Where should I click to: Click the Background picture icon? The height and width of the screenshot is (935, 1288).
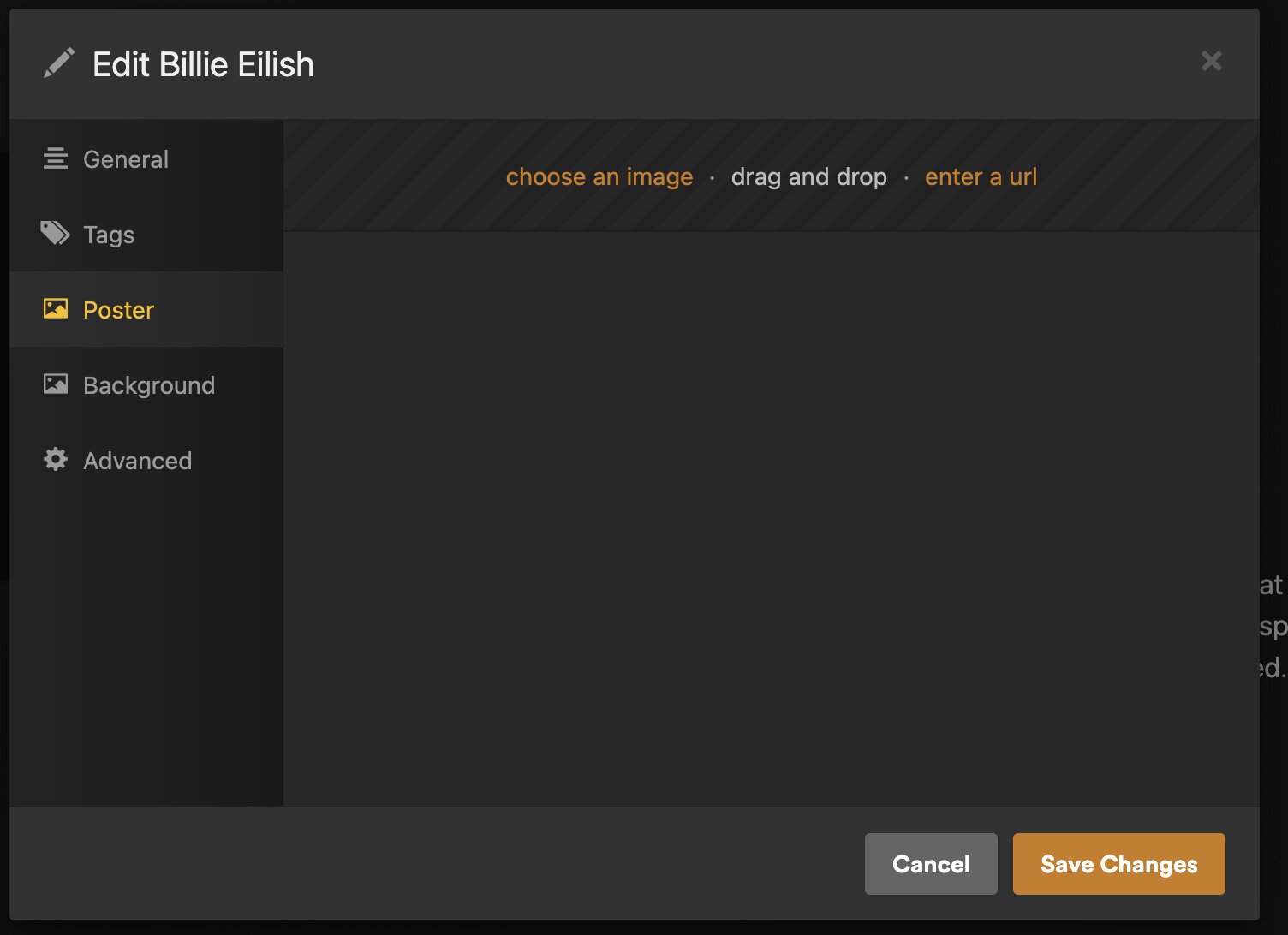pyautogui.click(x=56, y=384)
